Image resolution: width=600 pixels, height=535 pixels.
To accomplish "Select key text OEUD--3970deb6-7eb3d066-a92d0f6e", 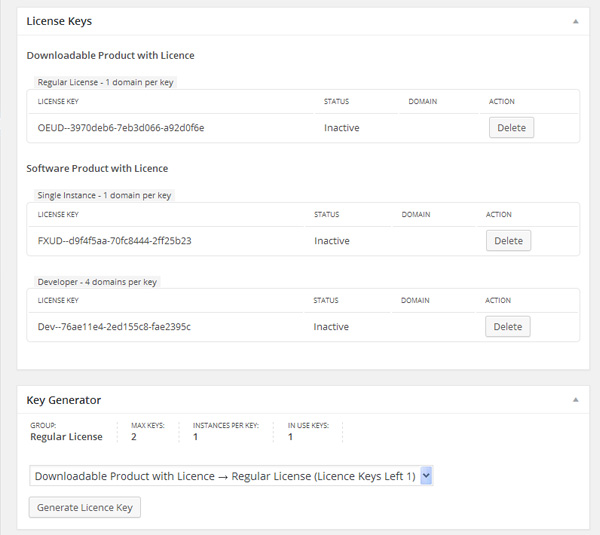I will [121, 128].
